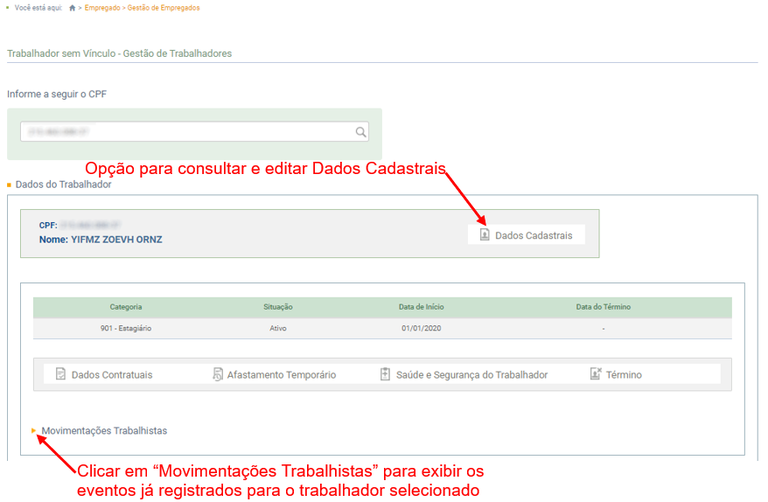The image size is (768, 502).
Task: Expand Movimentações Trabalhistas section
Action: point(34,430)
